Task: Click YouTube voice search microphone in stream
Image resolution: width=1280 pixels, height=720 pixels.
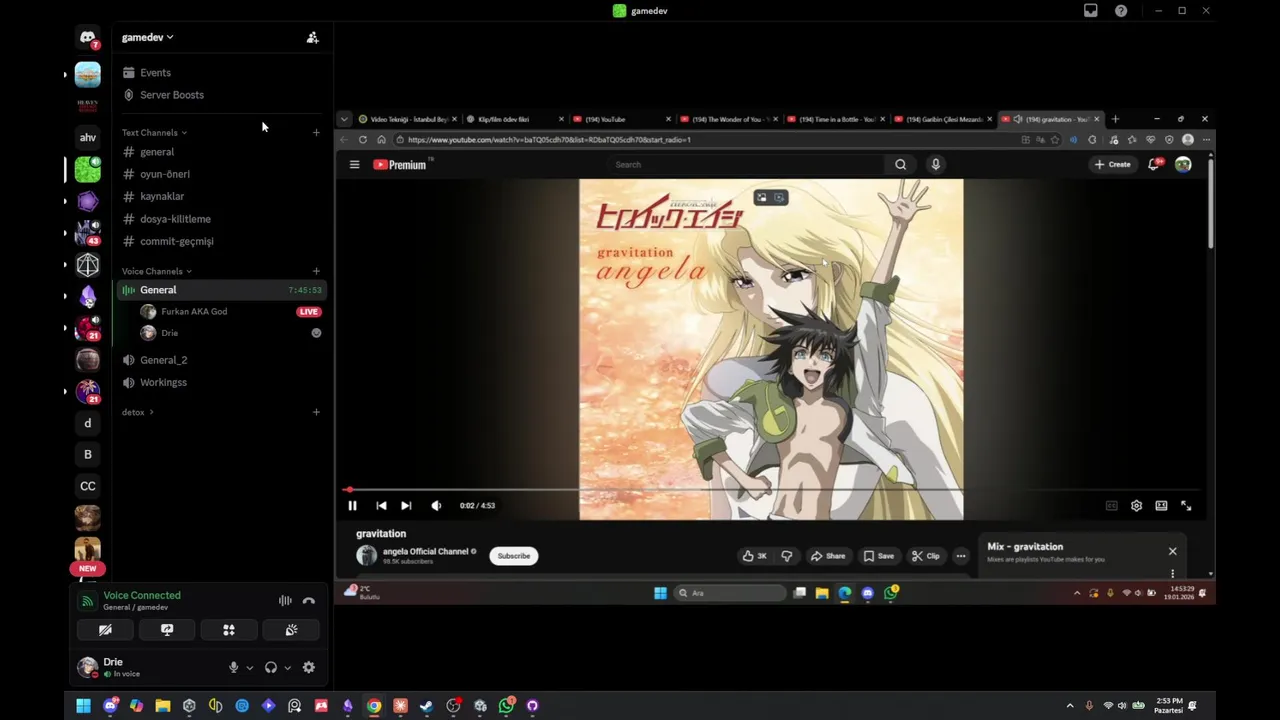Action: [x=936, y=164]
